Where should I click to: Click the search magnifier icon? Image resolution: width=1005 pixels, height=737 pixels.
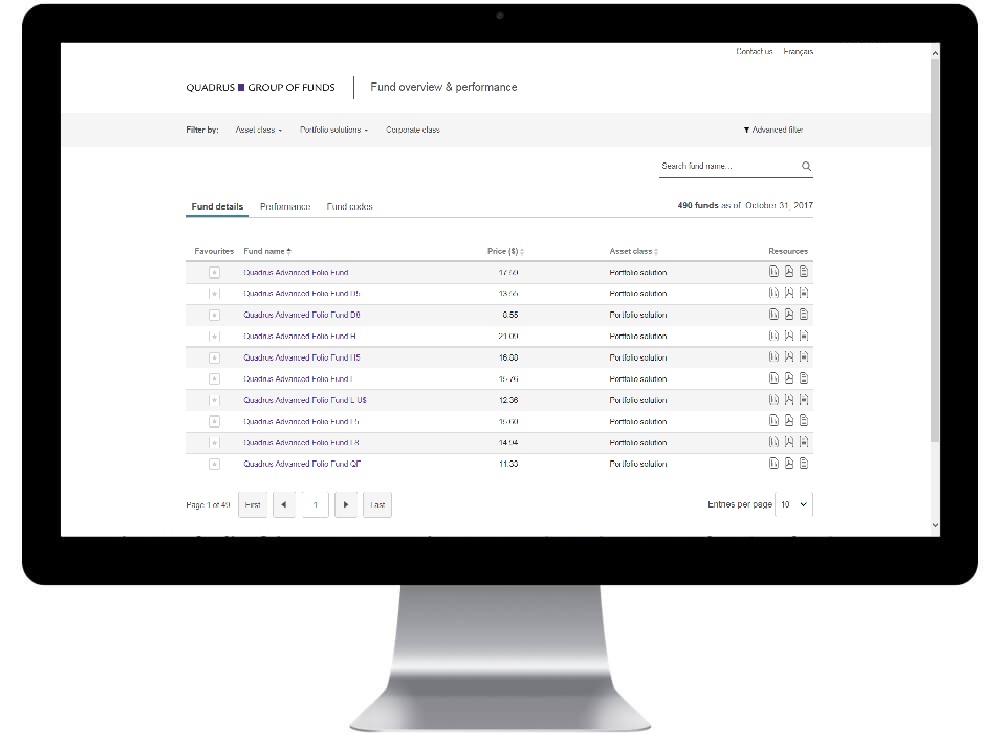[x=806, y=167]
